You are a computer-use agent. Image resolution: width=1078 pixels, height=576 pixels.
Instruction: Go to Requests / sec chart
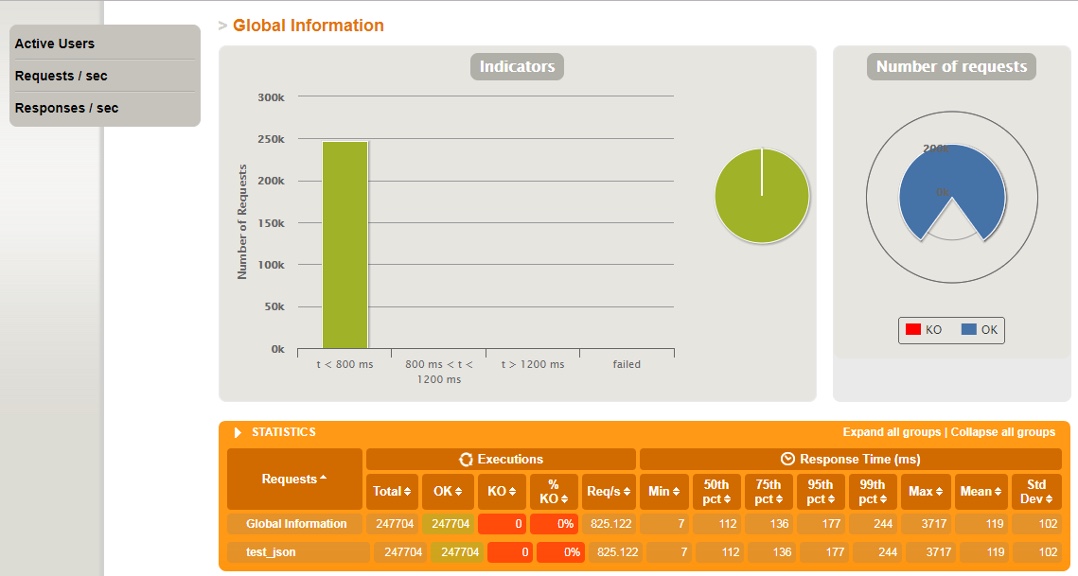[x=61, y=76]
